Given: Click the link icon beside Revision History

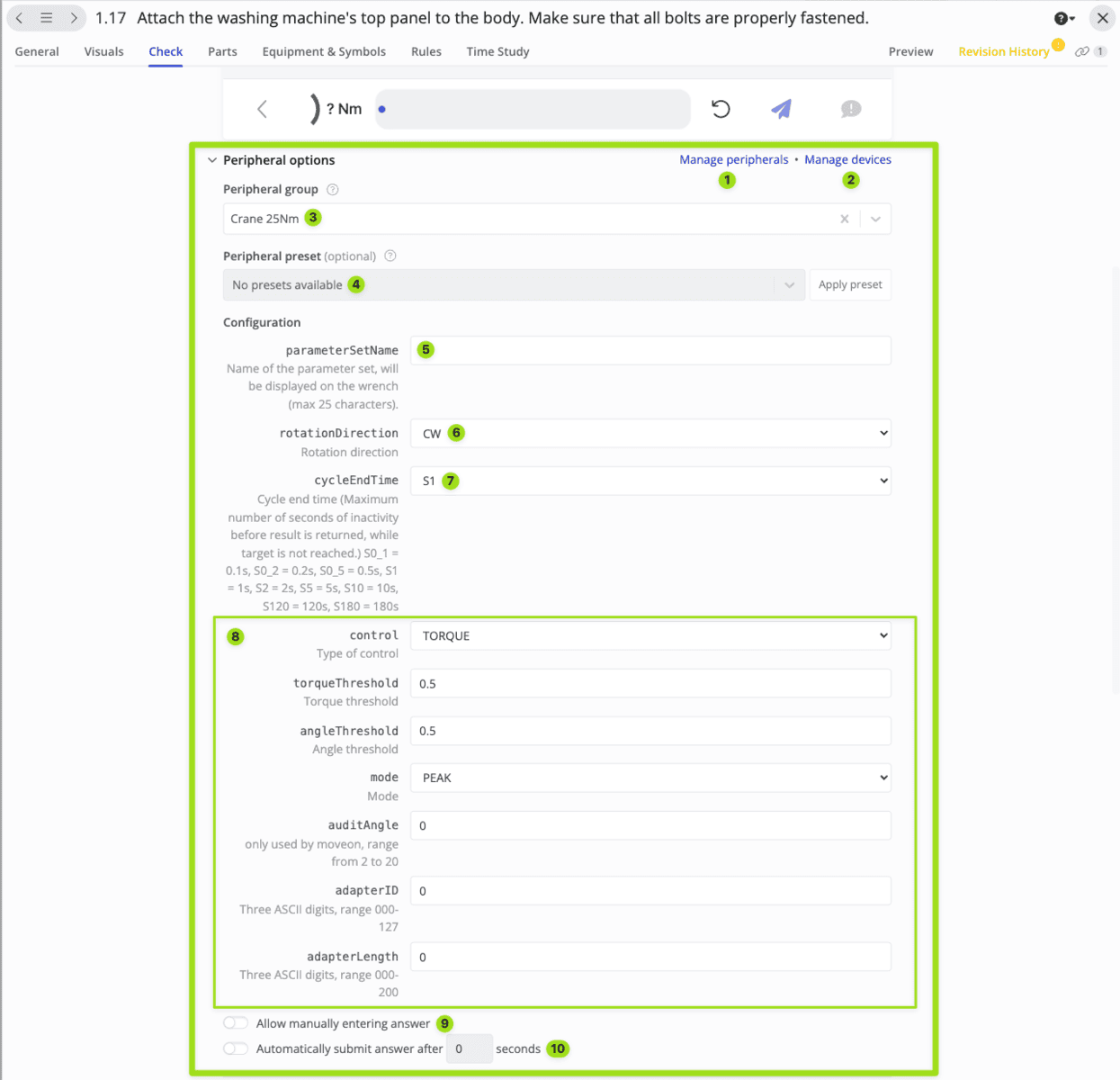Looking at the screenshot, I should click(x=1082, y=51).
